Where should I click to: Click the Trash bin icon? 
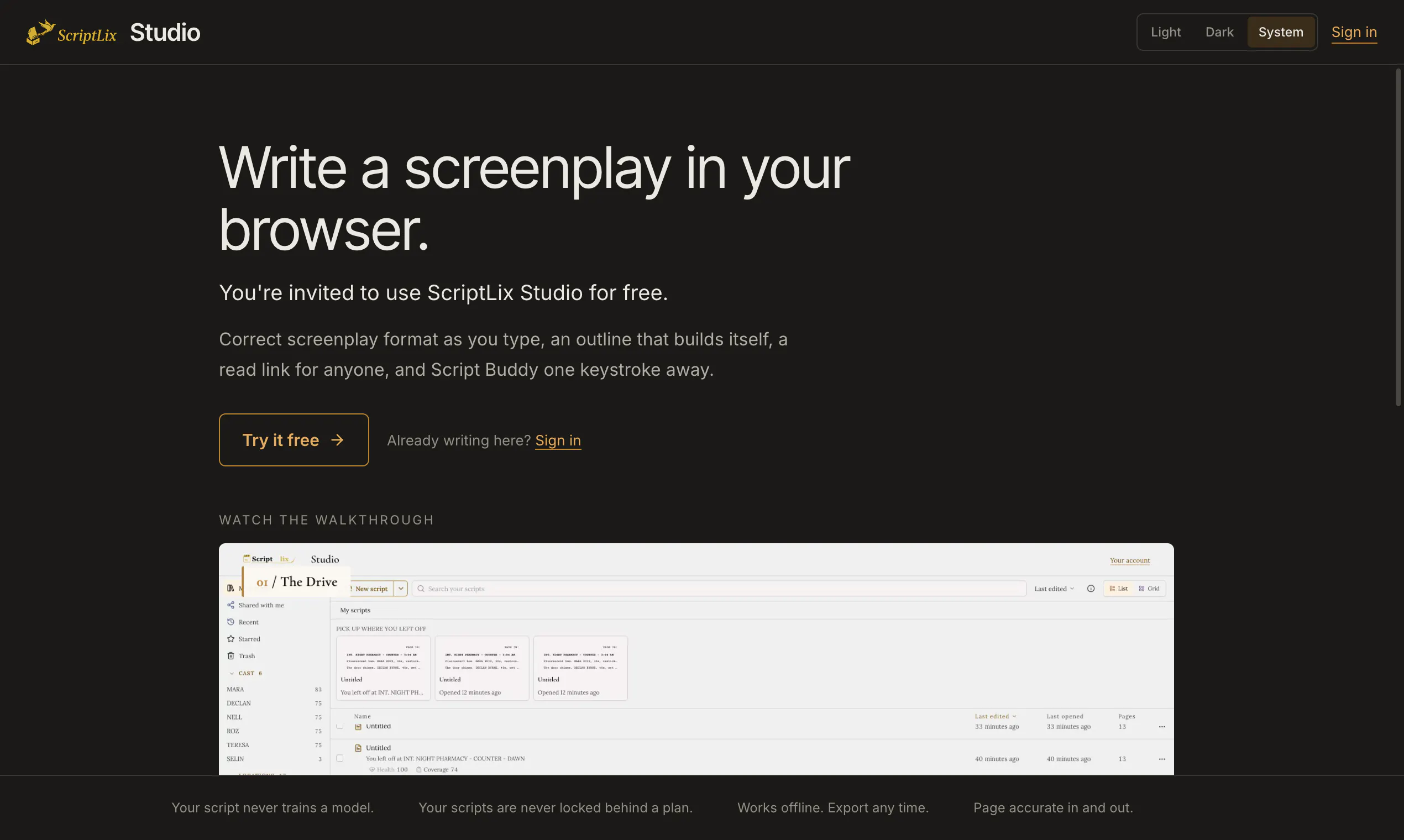[x=230, y=656]
